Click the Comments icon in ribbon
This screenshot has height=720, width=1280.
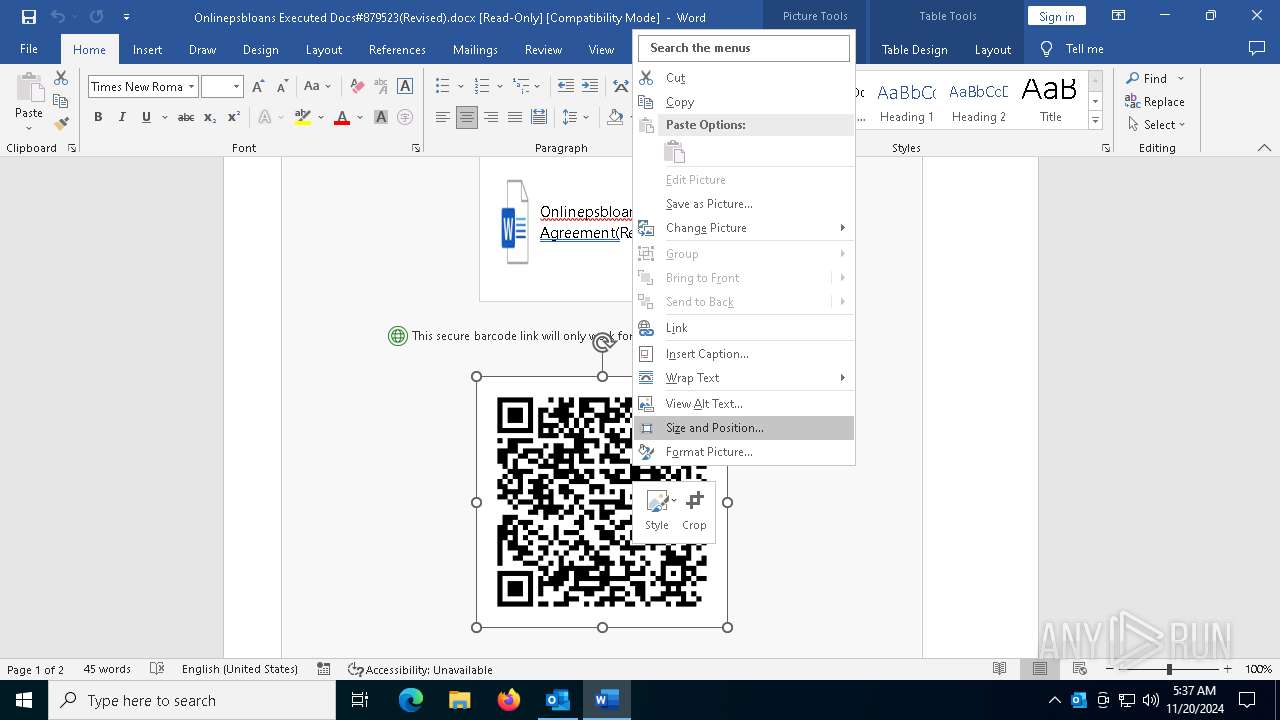[1257, 49]
